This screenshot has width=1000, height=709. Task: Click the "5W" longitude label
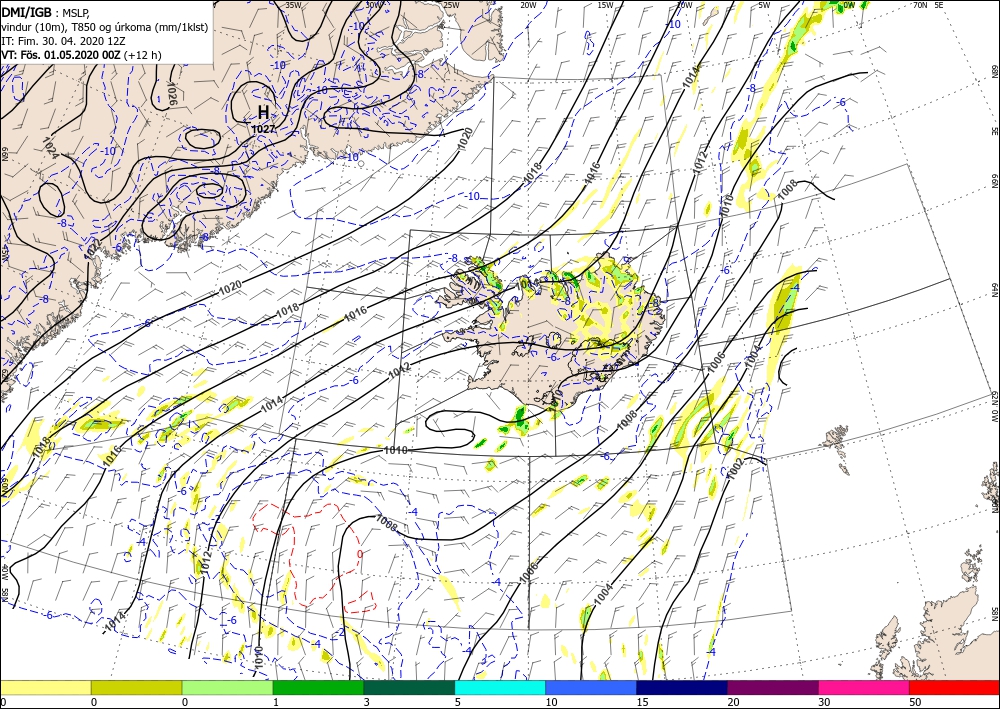764,5
